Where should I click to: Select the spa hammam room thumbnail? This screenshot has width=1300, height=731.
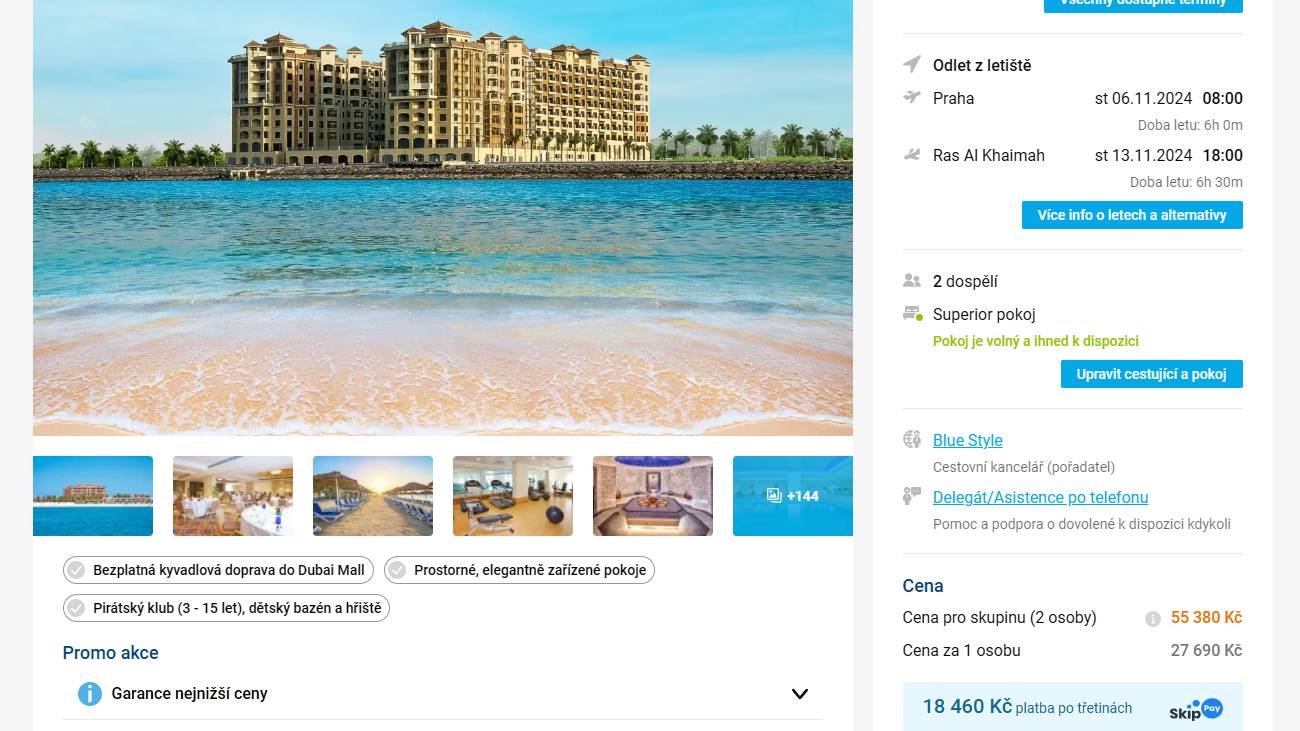pos(653,496)
